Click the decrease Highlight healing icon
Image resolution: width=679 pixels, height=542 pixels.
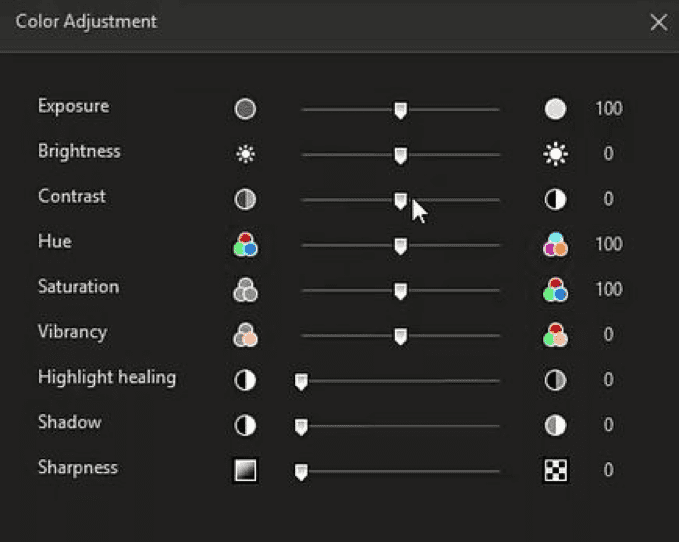tap(245, 380)
